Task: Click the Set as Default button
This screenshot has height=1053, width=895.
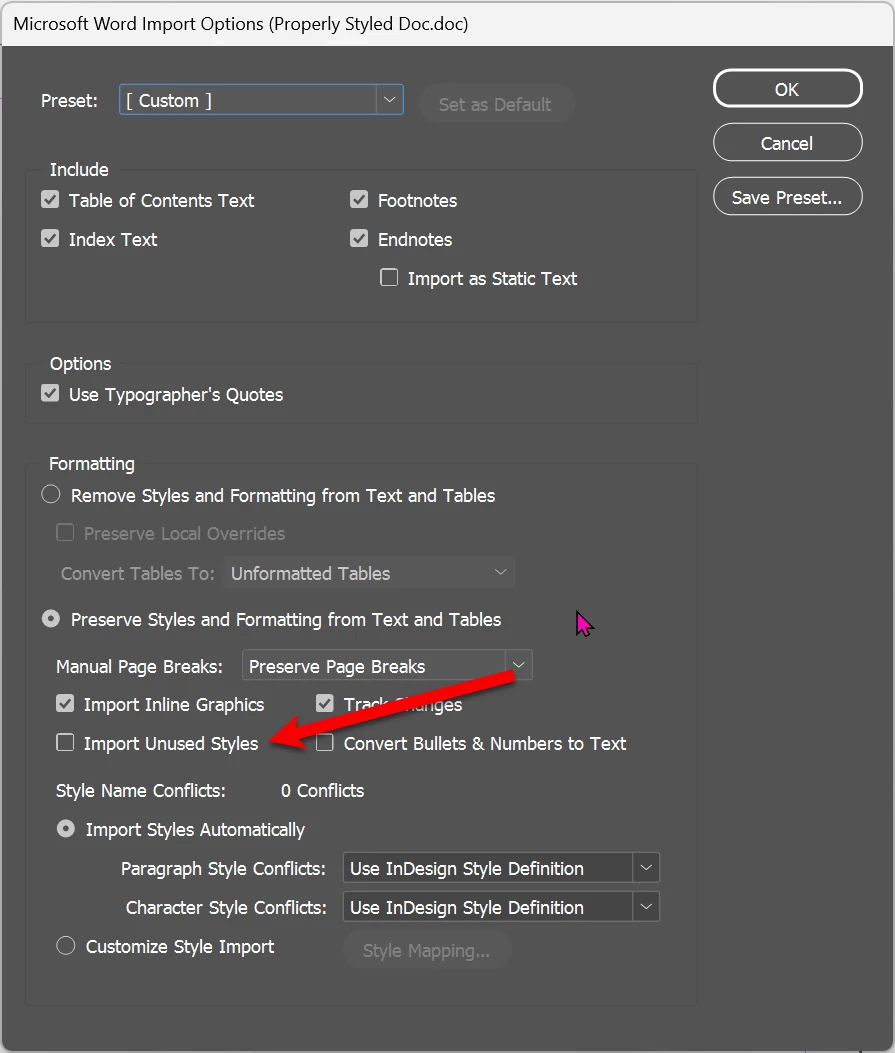Action: point(496,104)
